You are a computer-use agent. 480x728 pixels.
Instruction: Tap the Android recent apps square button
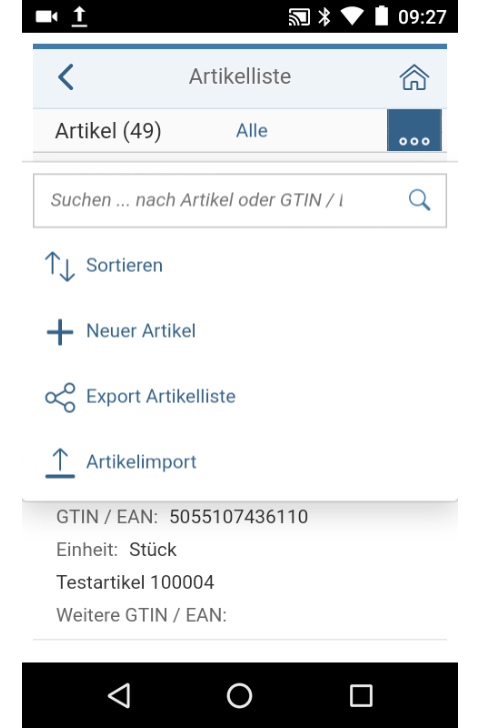(361, 696)
